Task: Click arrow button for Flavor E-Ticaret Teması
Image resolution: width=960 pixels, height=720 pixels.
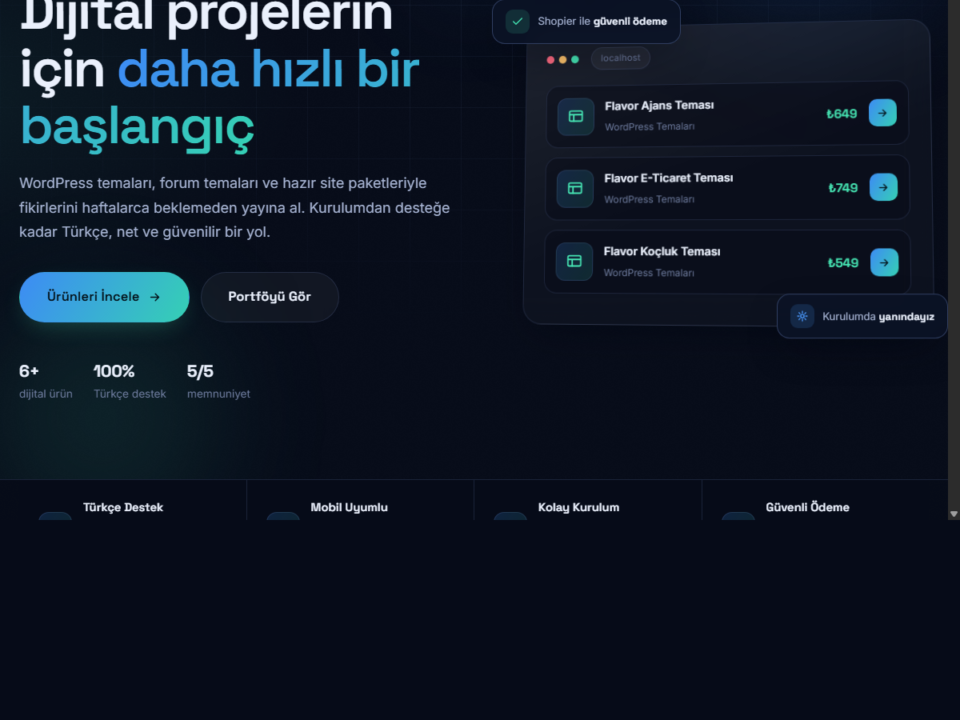Action: 883,187
